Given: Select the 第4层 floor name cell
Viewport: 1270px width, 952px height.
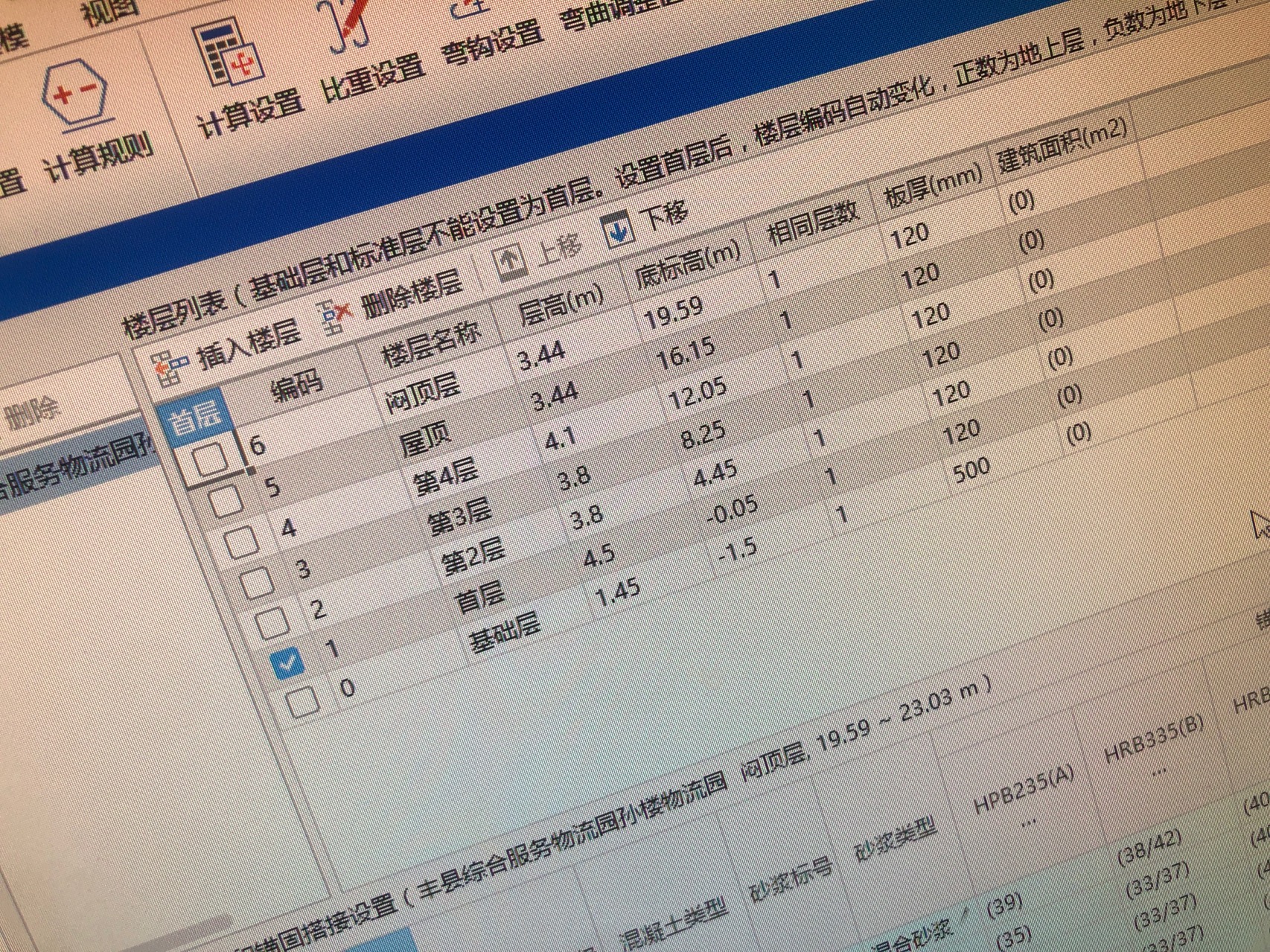Looking at the screenshot, I should 445,477.
